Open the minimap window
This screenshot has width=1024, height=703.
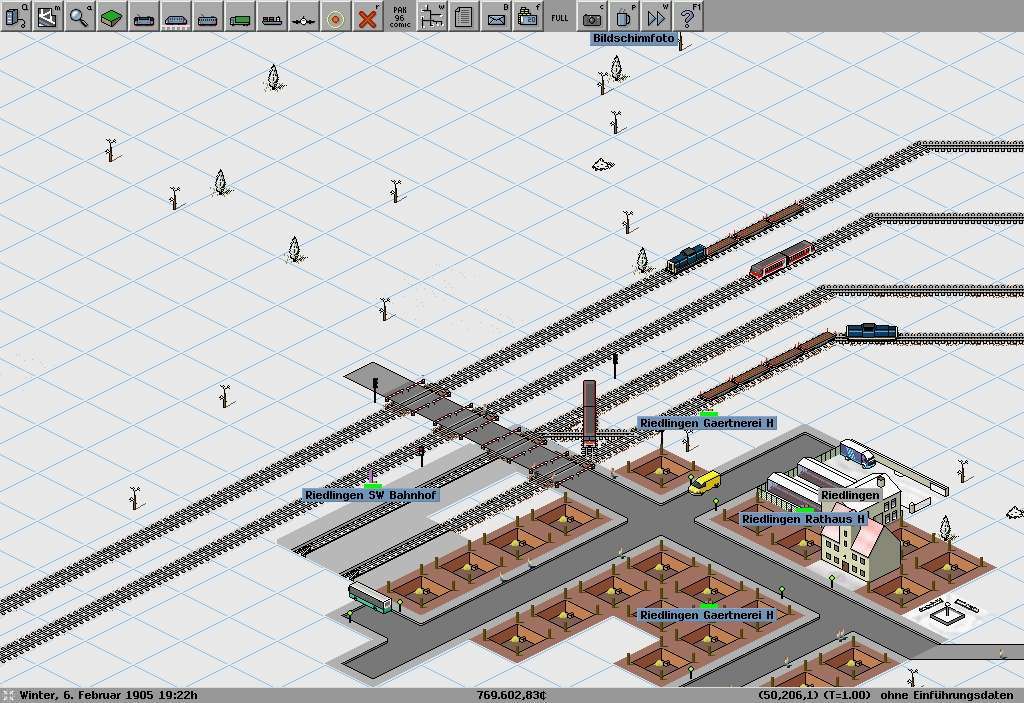48,16
